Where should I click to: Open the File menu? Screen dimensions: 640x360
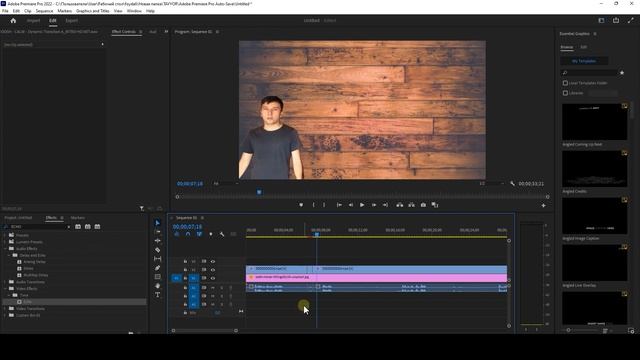pos(5,11)
